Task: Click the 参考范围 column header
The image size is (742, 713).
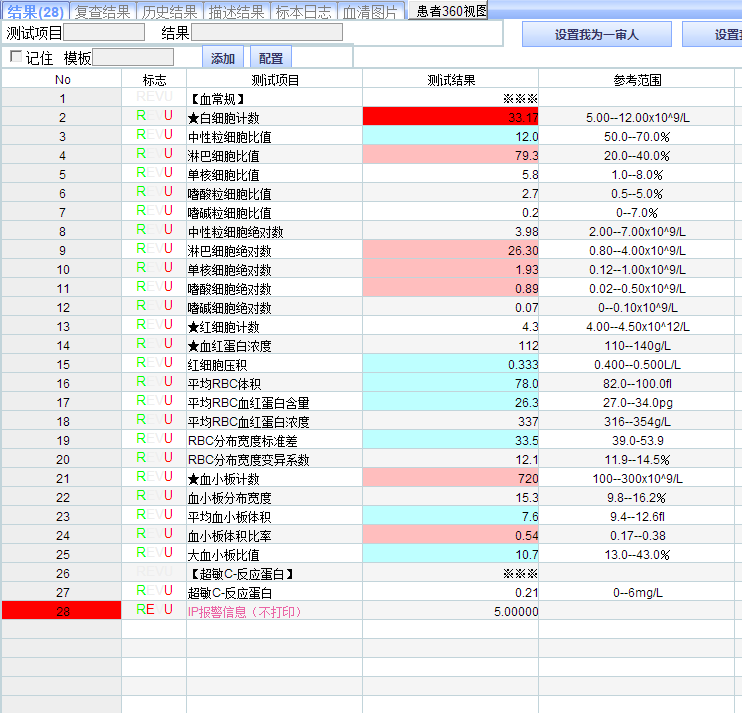Action: click(x=637, y=80)
